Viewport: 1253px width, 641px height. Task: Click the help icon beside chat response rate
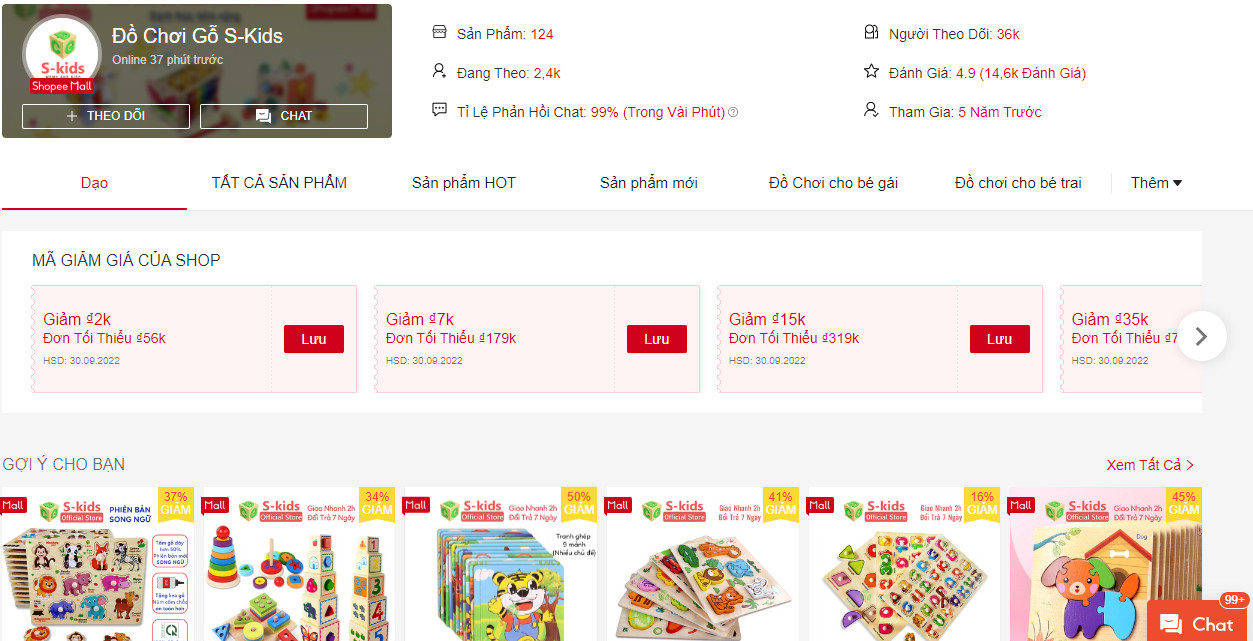pyautogui.click(x=733, y=112)
